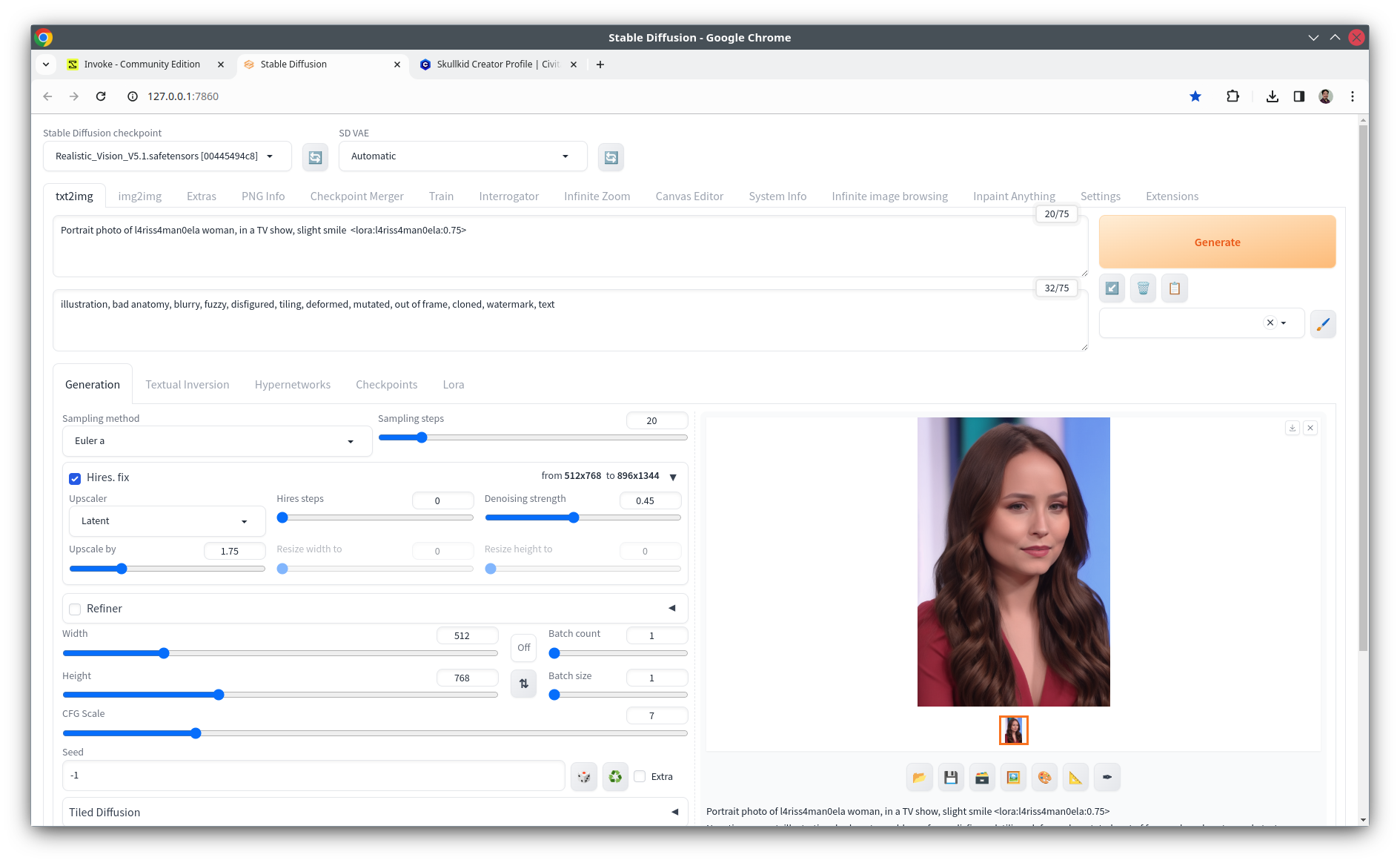The width and height of the screenshot is (1400, 863).
Task: Switch to Invoke Community Edition browser tab
Action: 142,65
